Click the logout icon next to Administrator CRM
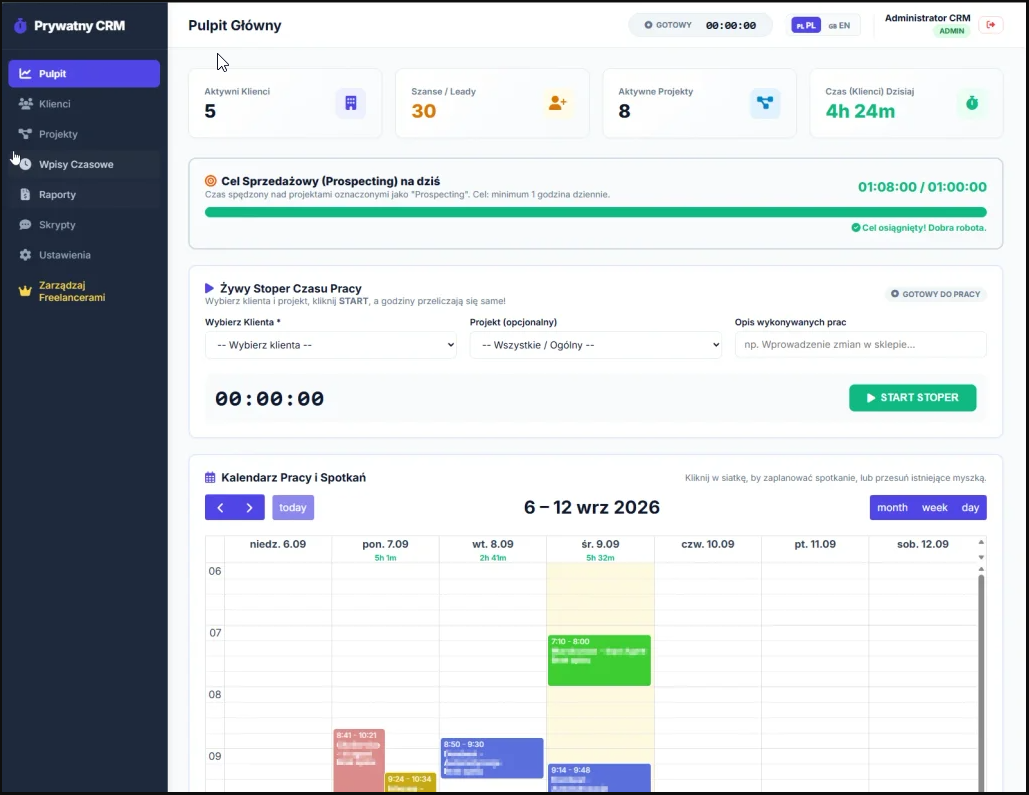Screen dimensions: 1029x795 (991, 25)
